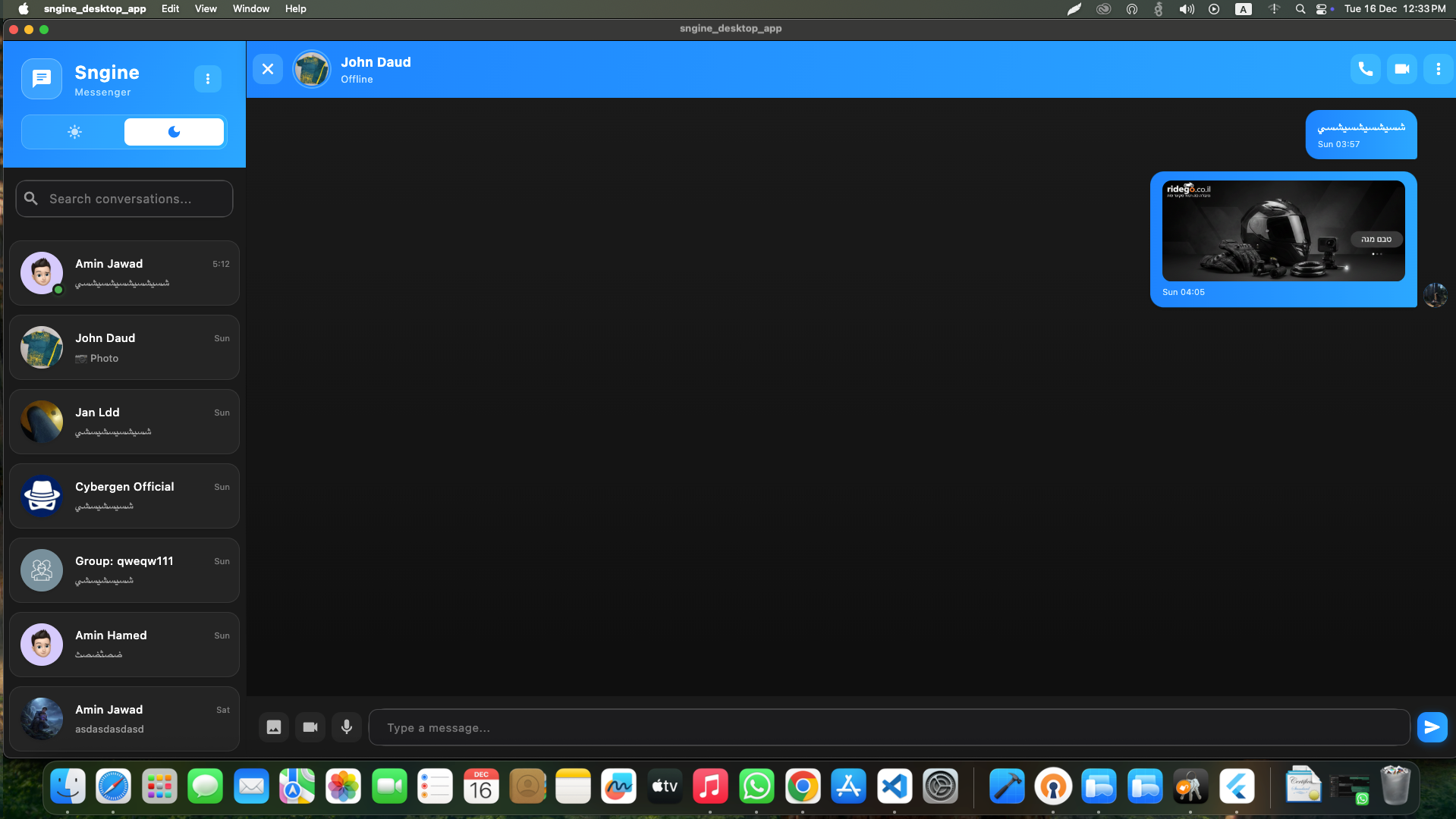This screenshot has width=1456, height=819.
Task: Open the Window menu
Action: point(250,8)
